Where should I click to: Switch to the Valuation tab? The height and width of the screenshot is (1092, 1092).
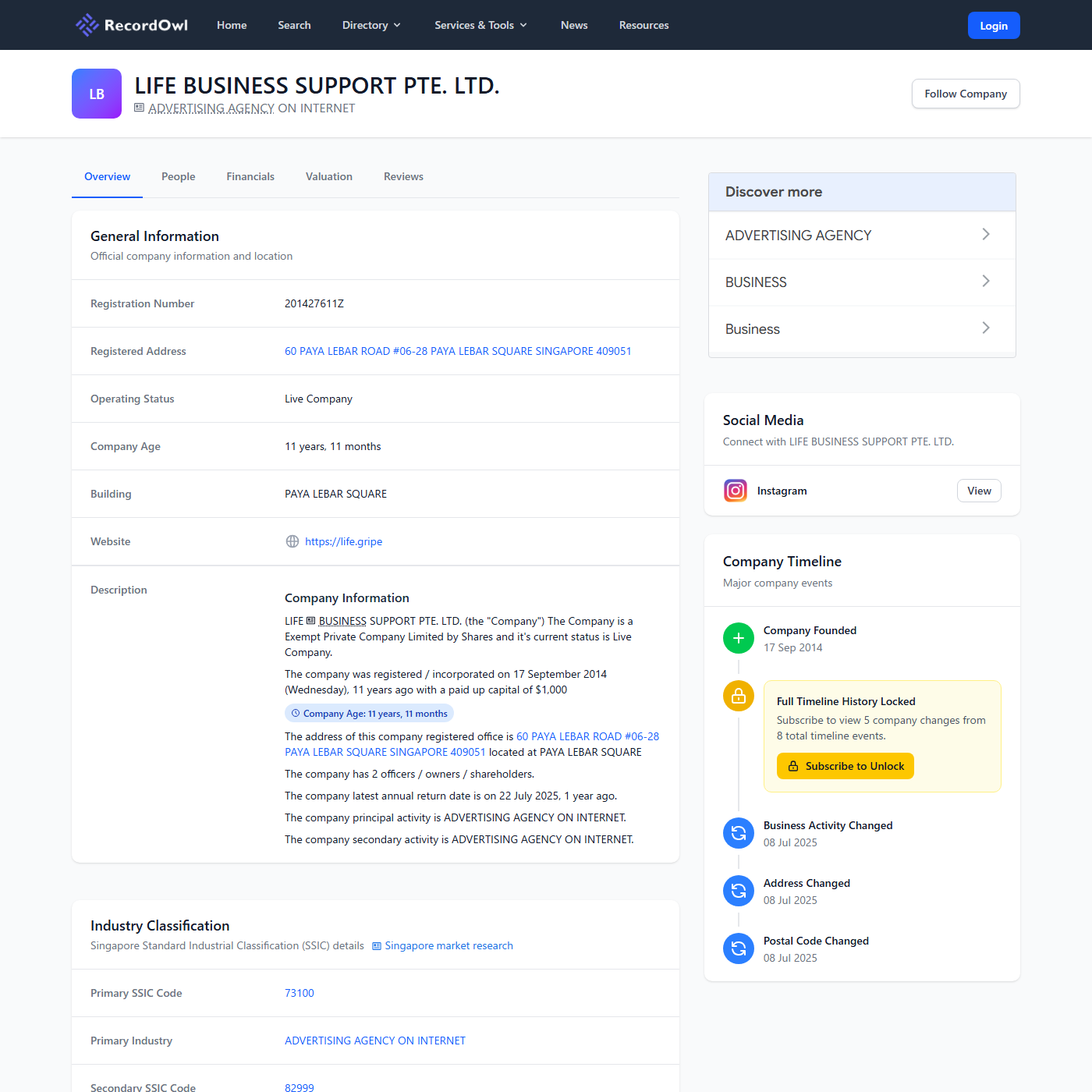point(329,176)
